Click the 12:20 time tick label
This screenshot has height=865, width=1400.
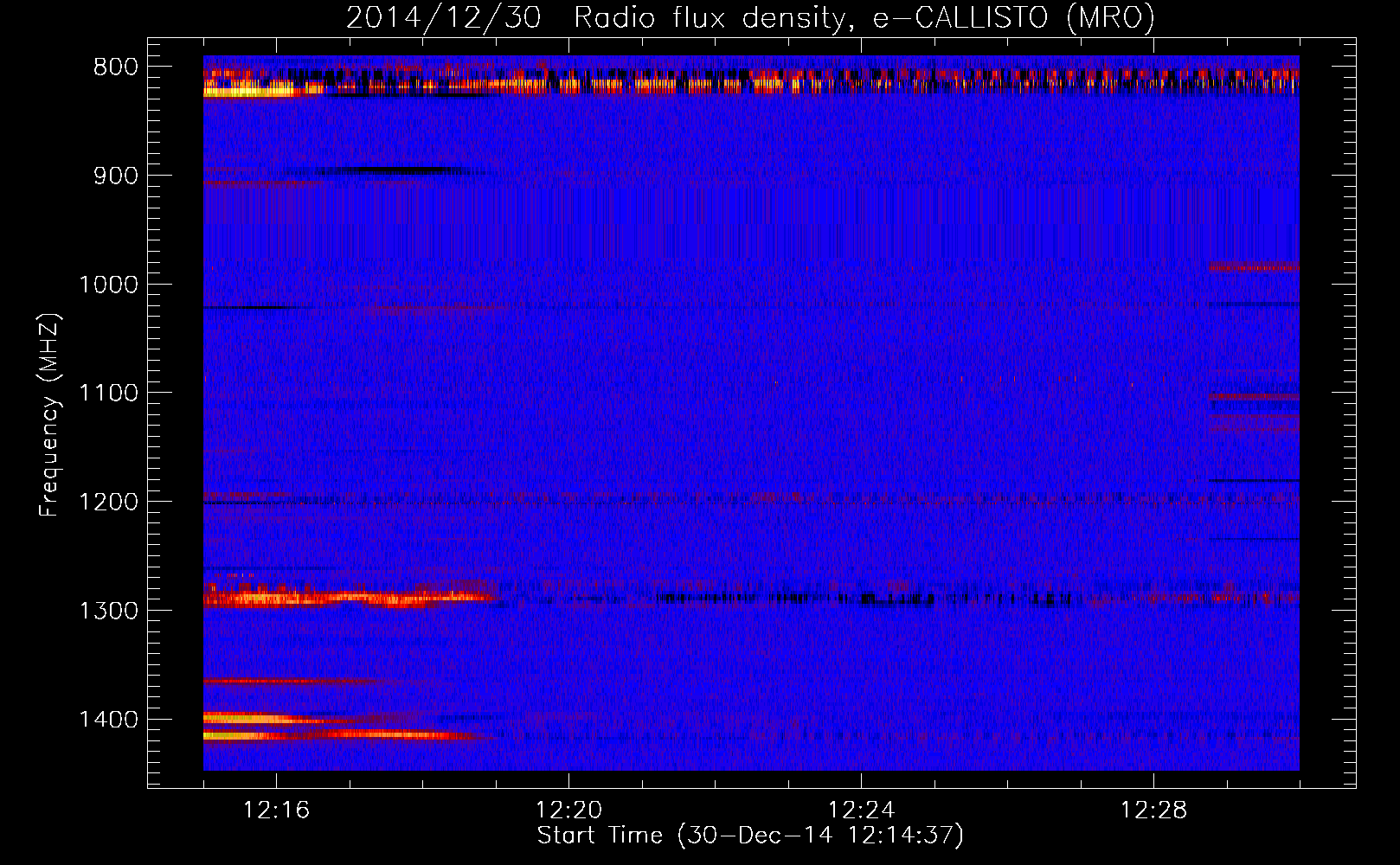click(568, 811)
